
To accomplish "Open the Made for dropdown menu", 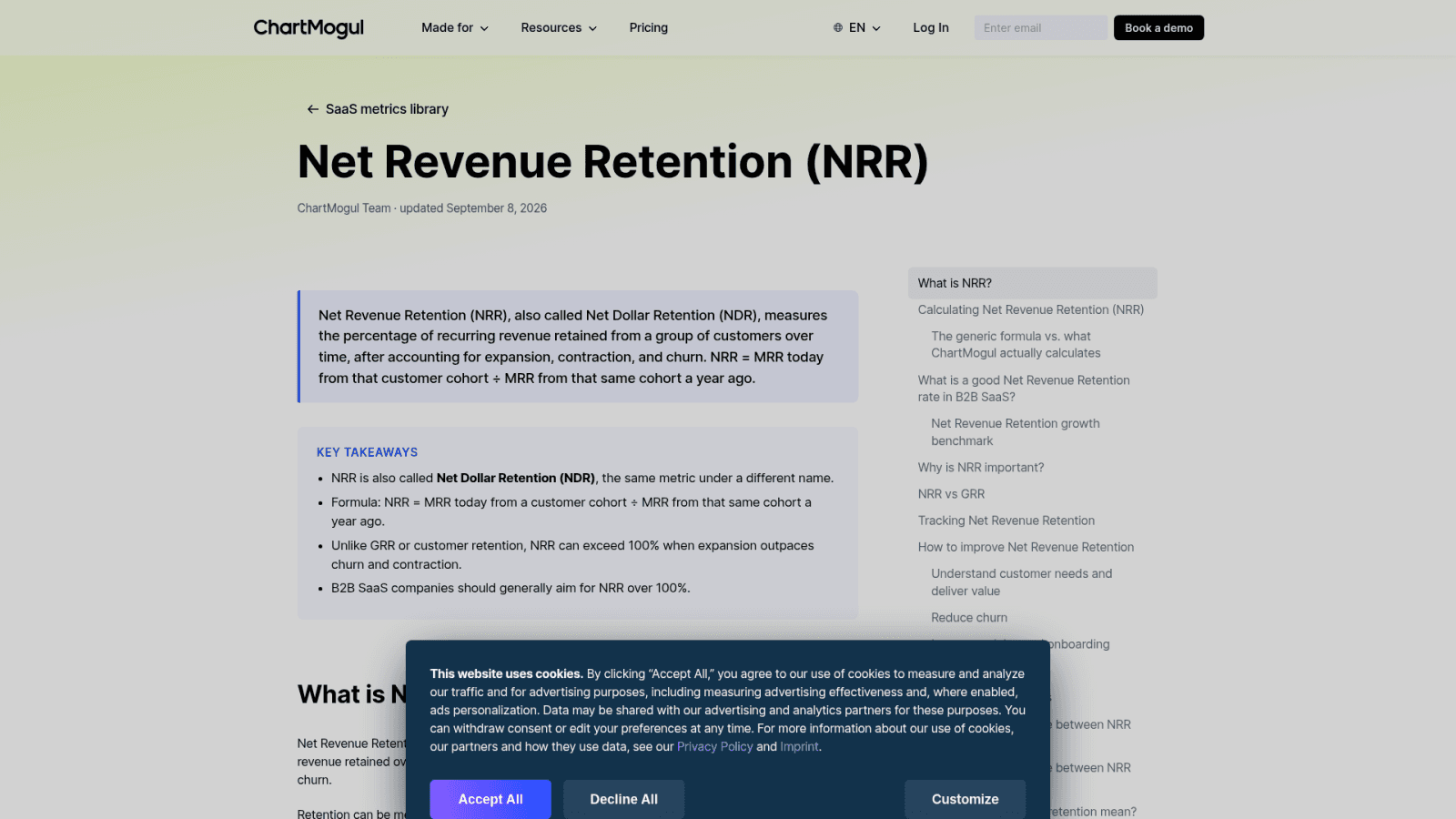I will (x=455, y=28).
